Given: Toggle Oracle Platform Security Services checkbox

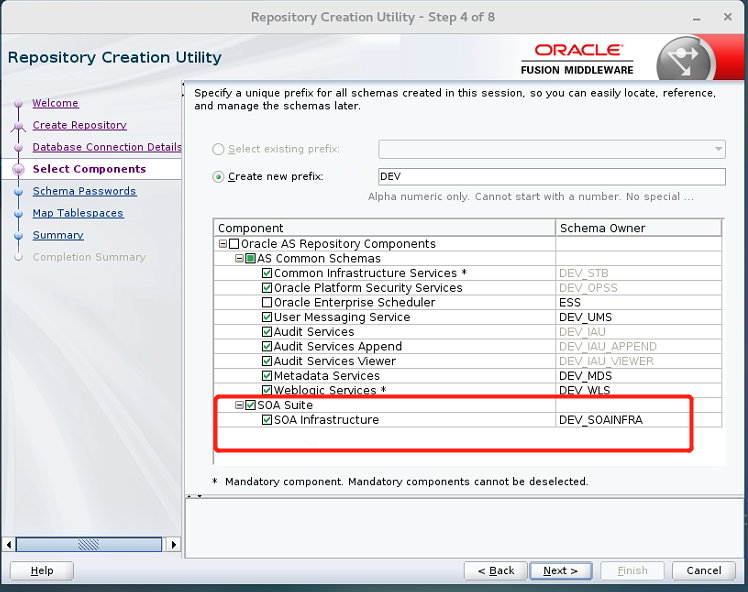Looking at the screenshot, I should (267, 288).
